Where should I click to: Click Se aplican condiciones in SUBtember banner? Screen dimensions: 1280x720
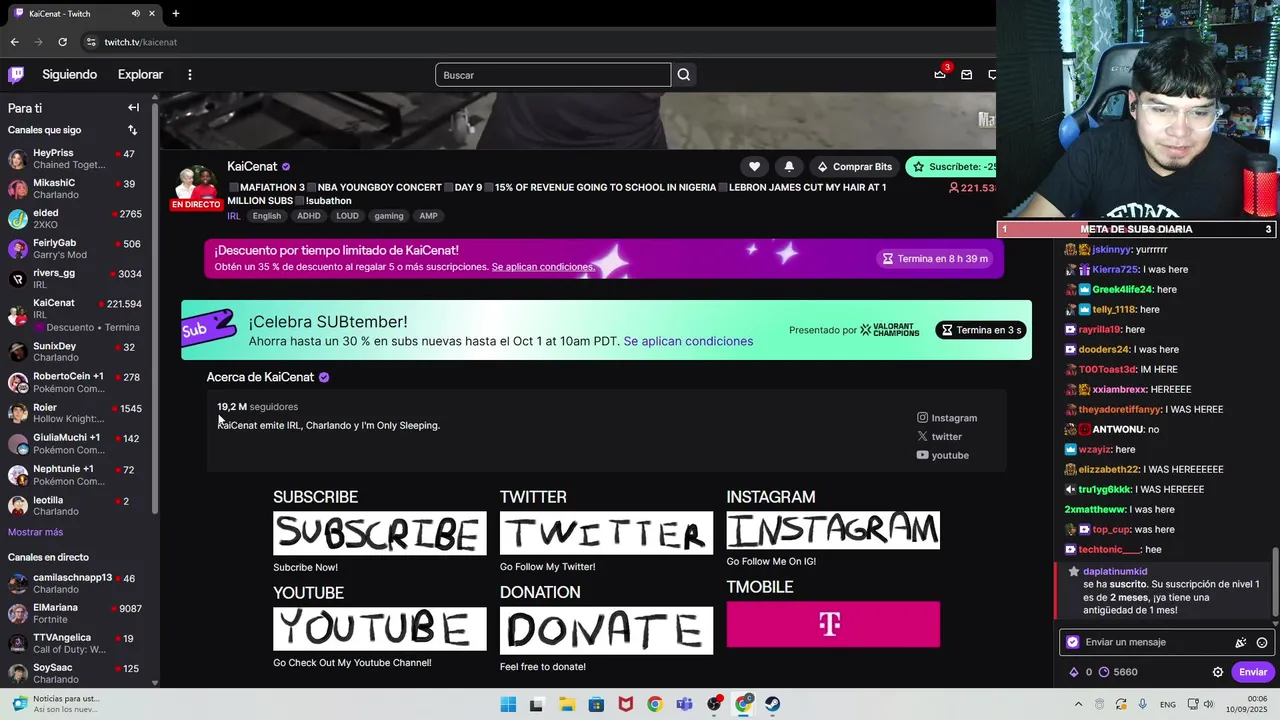coord(688,341)
